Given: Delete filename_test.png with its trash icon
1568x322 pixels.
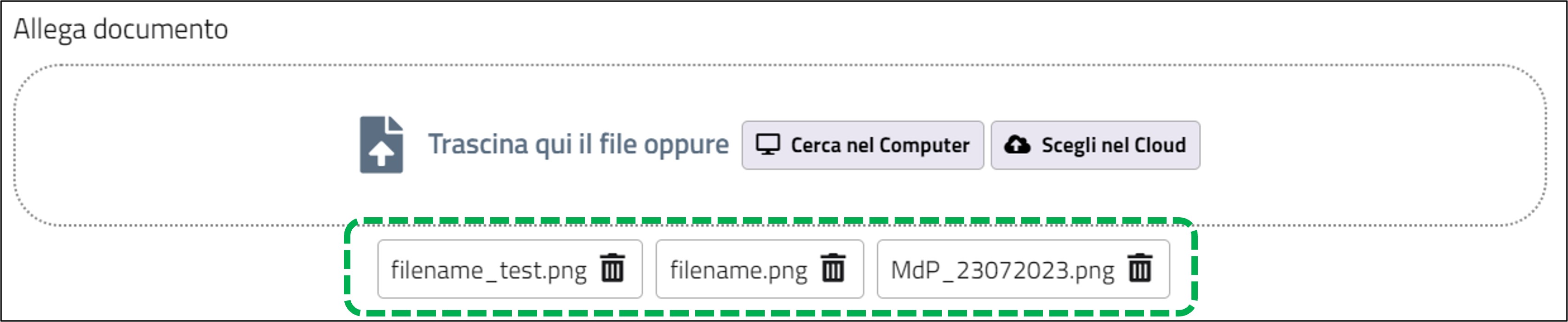Looking at the screenshot, I should coord(612,268).
